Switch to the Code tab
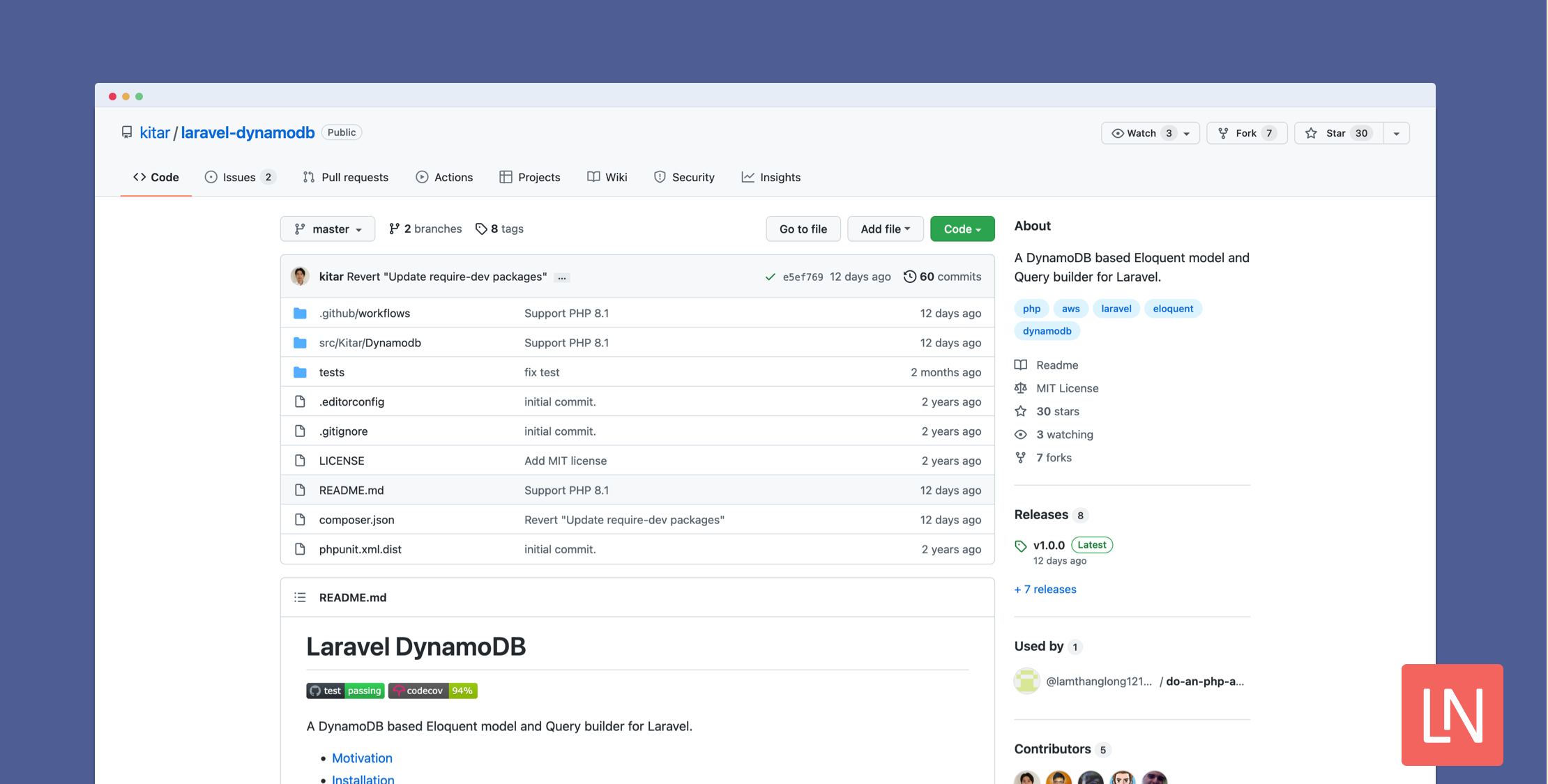The height and width of the screenshot is (784, 1548). [x=156, y=177]
